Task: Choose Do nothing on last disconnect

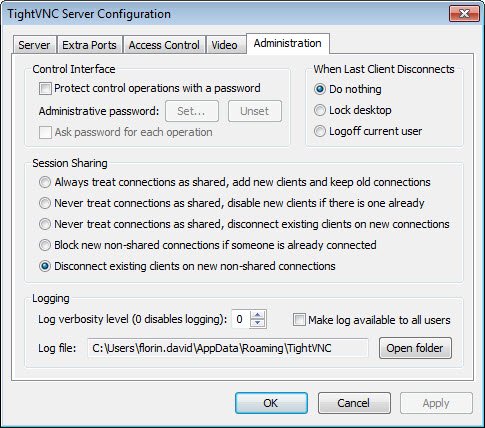Action: 320,89
